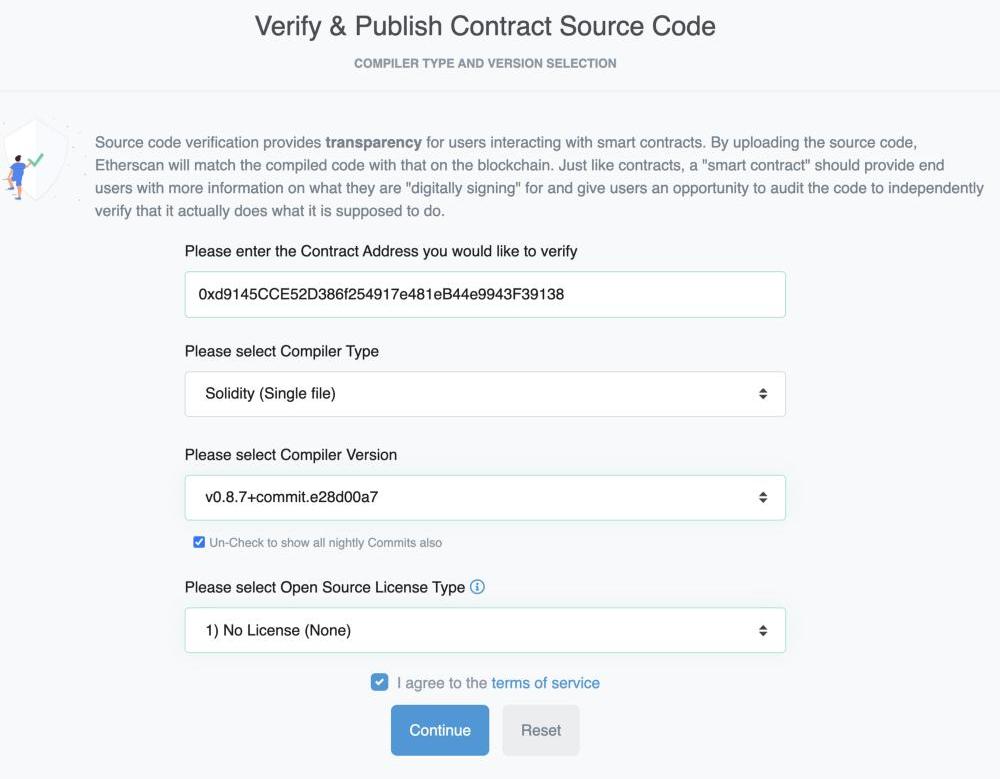Viewport: 1000px width, 779px height.
Task: Toggle the terms of service agreement checkbox
Action: pyautogui.click(x=379, y=682)
